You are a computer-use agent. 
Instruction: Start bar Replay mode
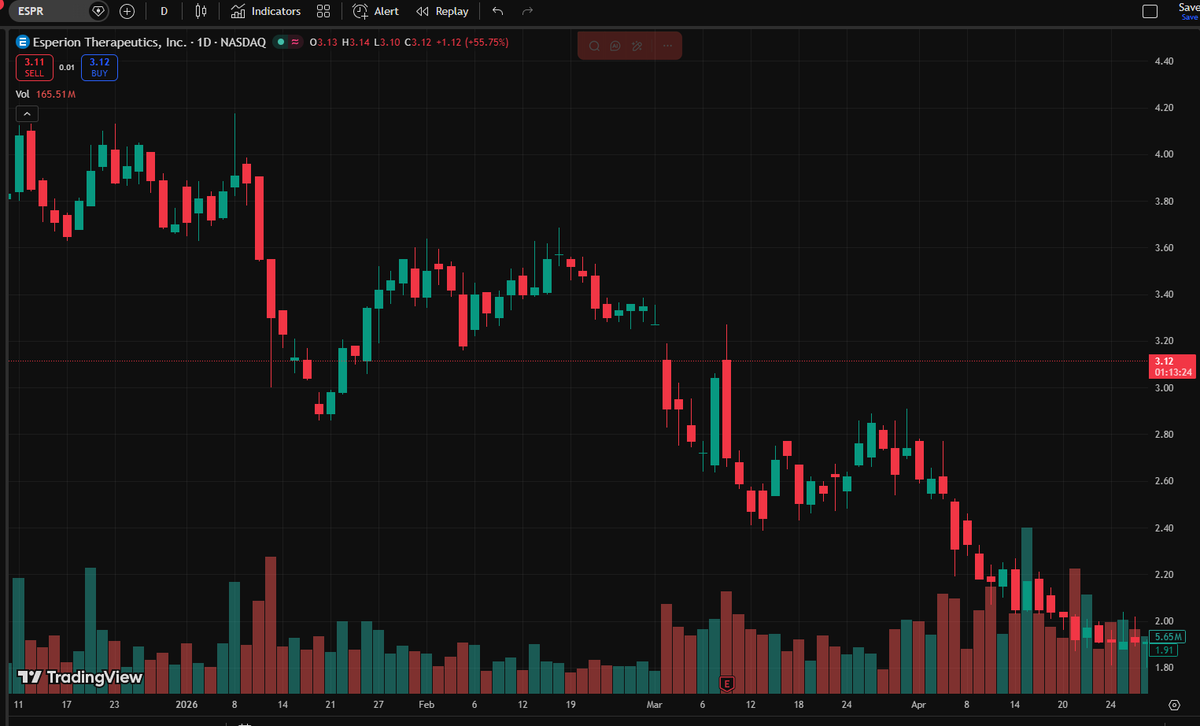tap(442, 11)
